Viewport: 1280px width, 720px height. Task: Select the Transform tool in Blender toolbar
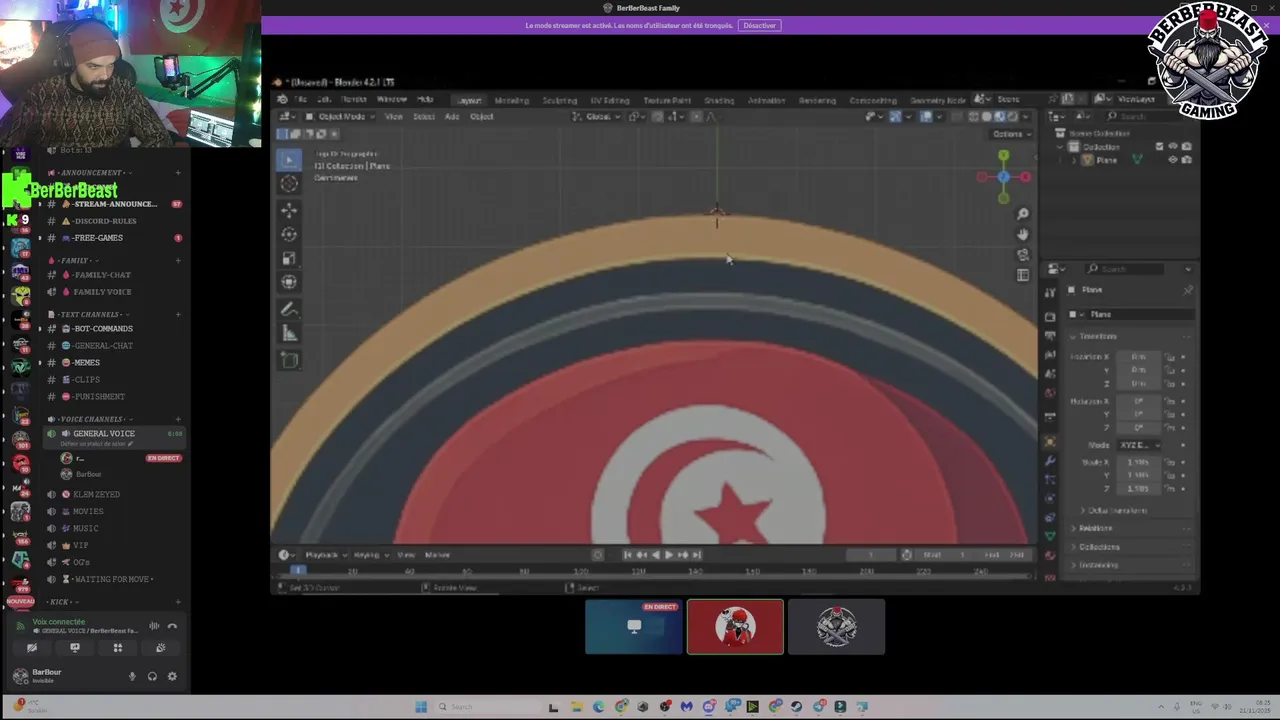pyautogui.click(x=289, y=282)
